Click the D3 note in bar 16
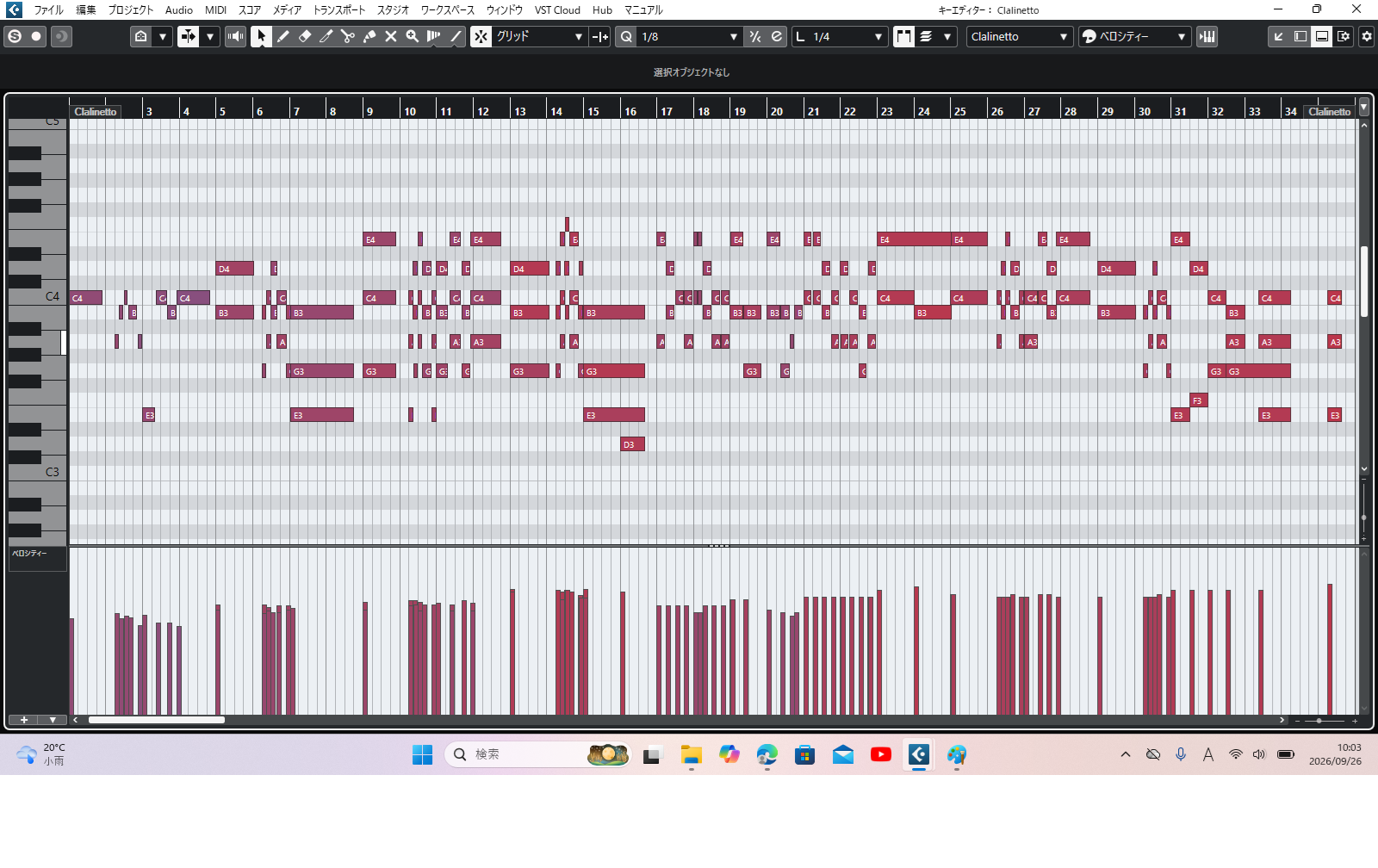This screenshot has width=1378, height=868. pyautogui.click(x=632, y=444)
